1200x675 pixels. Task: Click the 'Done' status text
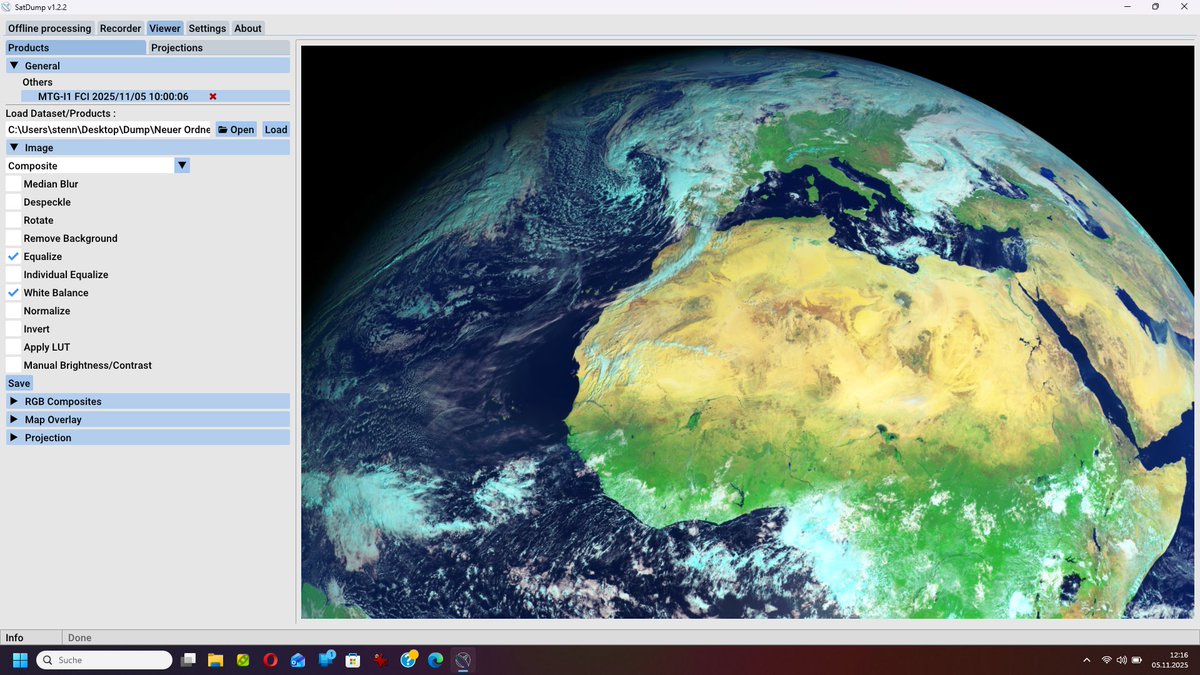(80, 637)
